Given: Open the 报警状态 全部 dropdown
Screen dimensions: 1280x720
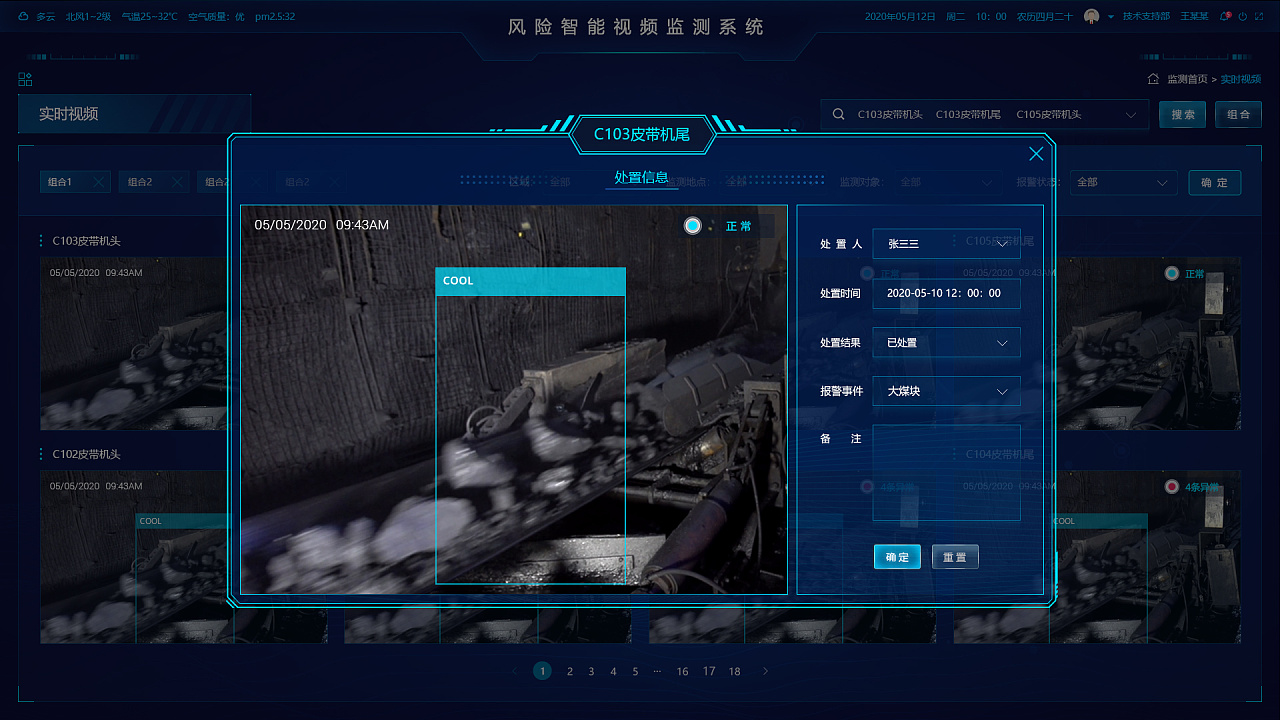Looking at the screenshot, I should tap(1122, 183).
